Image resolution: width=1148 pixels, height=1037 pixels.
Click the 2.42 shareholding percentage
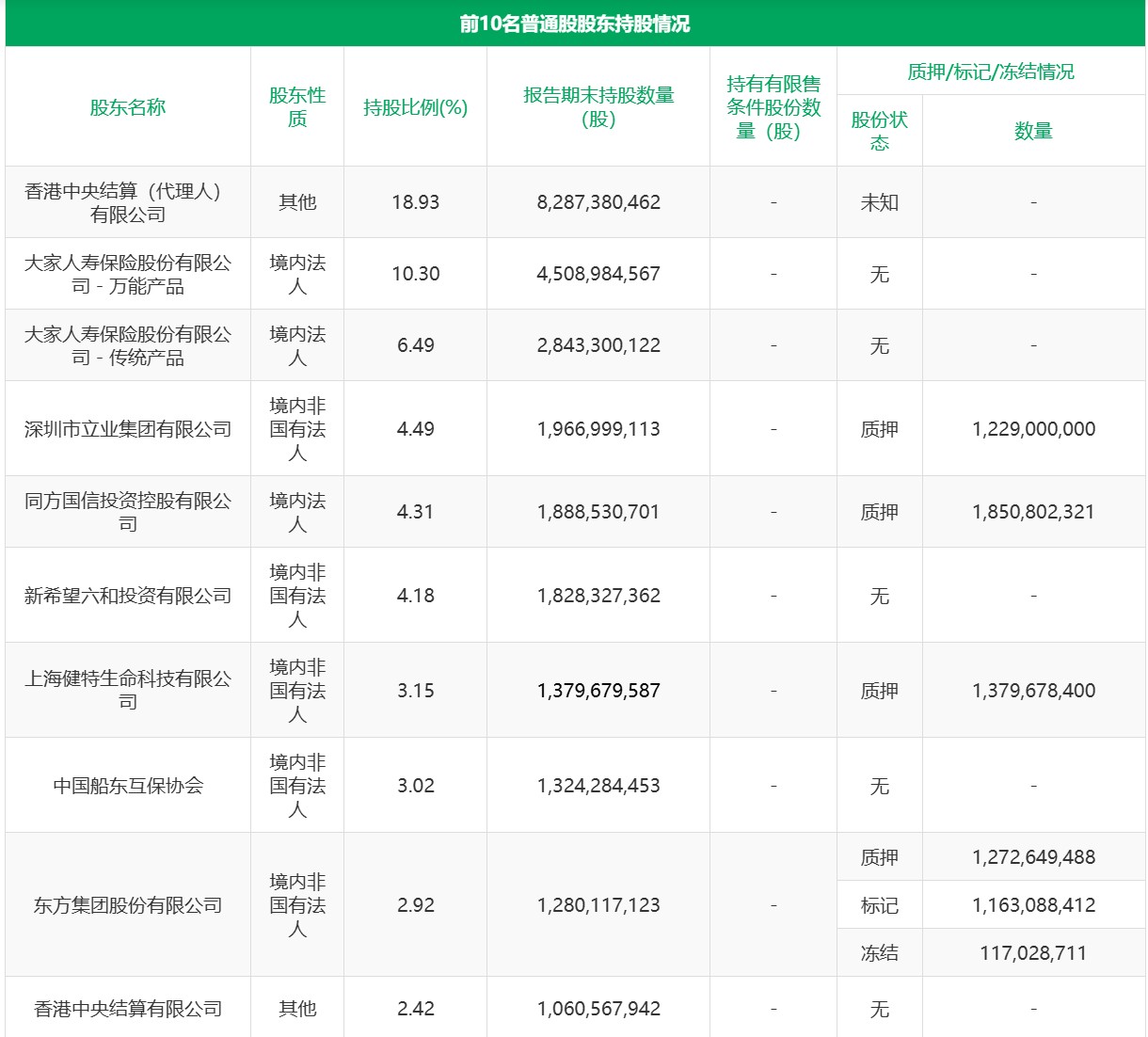click(x=416, y=1009)
